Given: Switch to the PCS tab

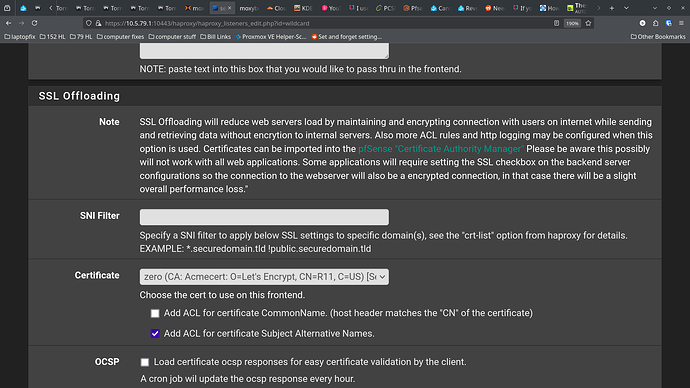Looking at the screenshot, I should tap(386, 8).
